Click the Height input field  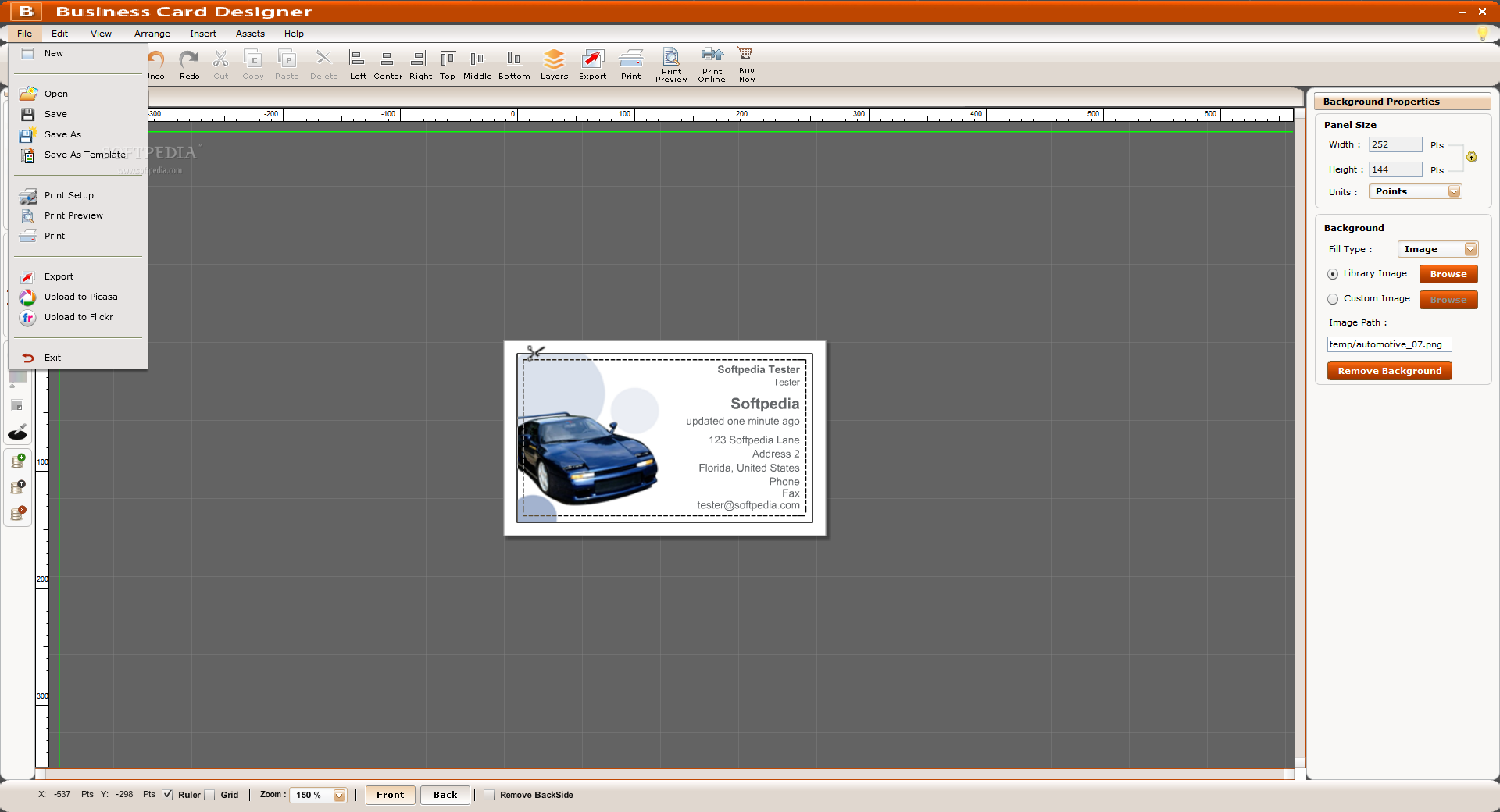(x=1395, y=169)
